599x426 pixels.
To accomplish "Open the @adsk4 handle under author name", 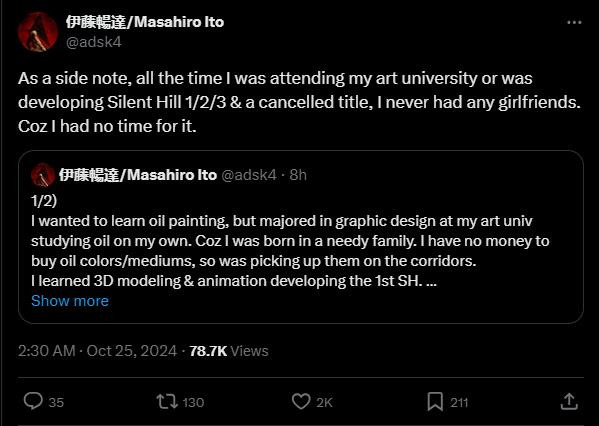I will [x=94, y=42].
